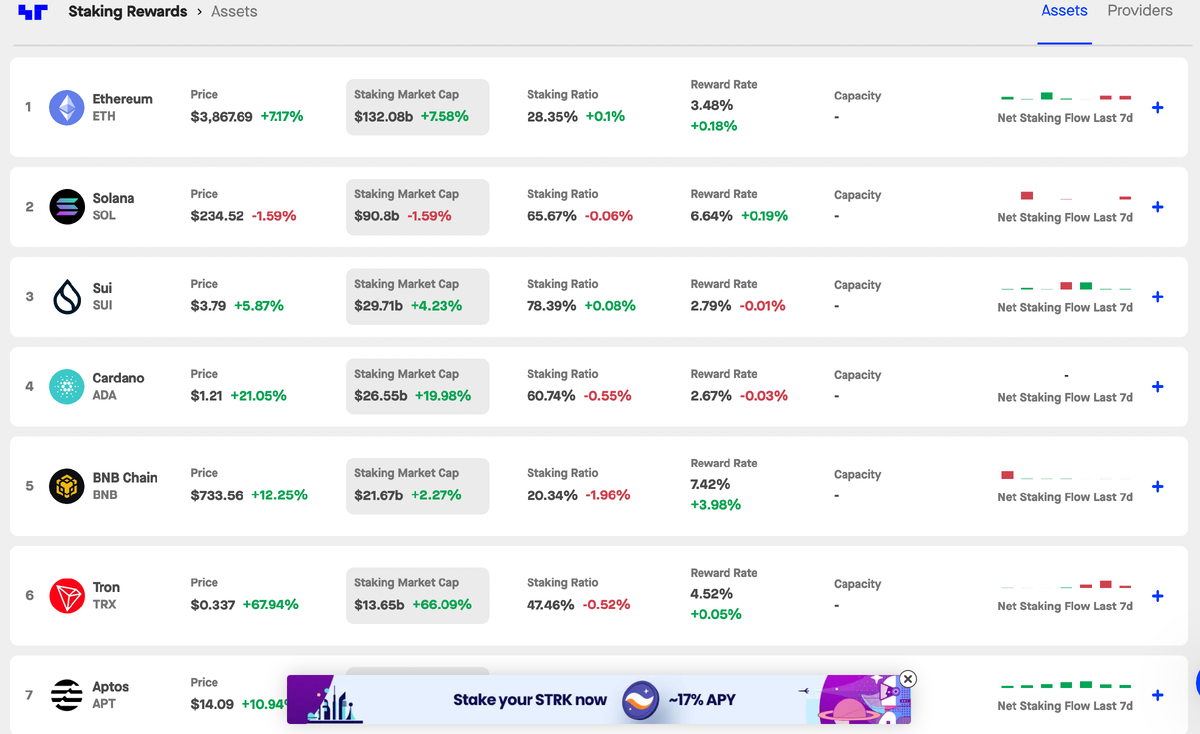Expand the Solana row with plus icon
This screenshot has height=734, width=1200.
1158,207
